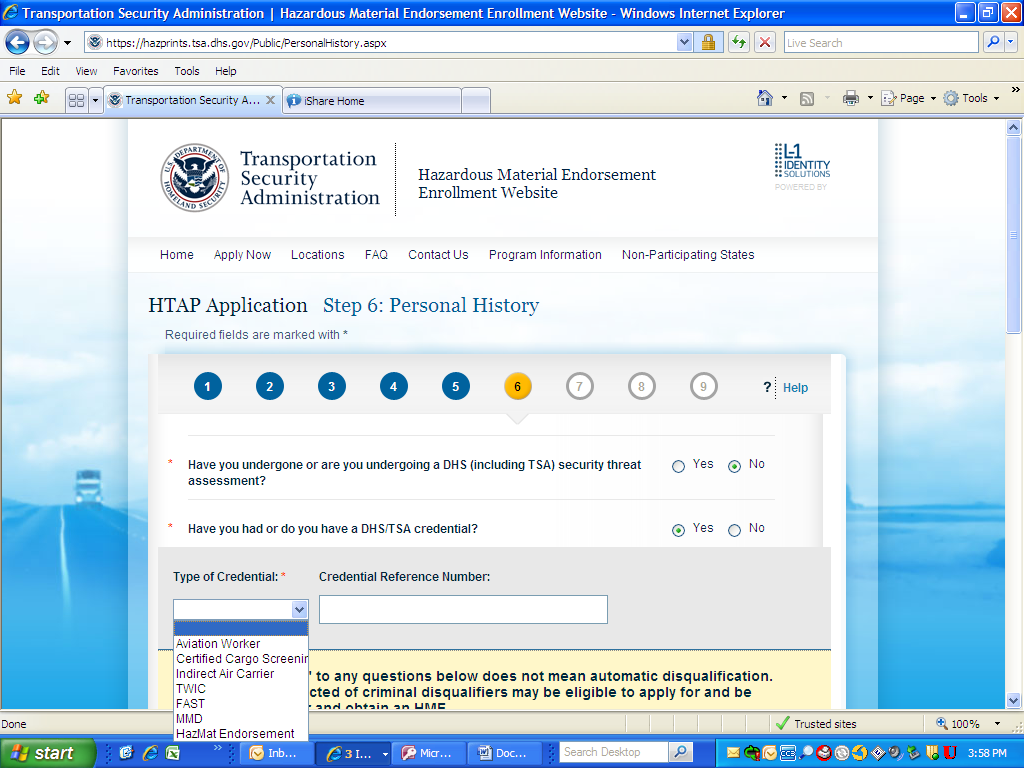
Task: Open the Help menu in menu bar
Action: (x=226, y=71)
